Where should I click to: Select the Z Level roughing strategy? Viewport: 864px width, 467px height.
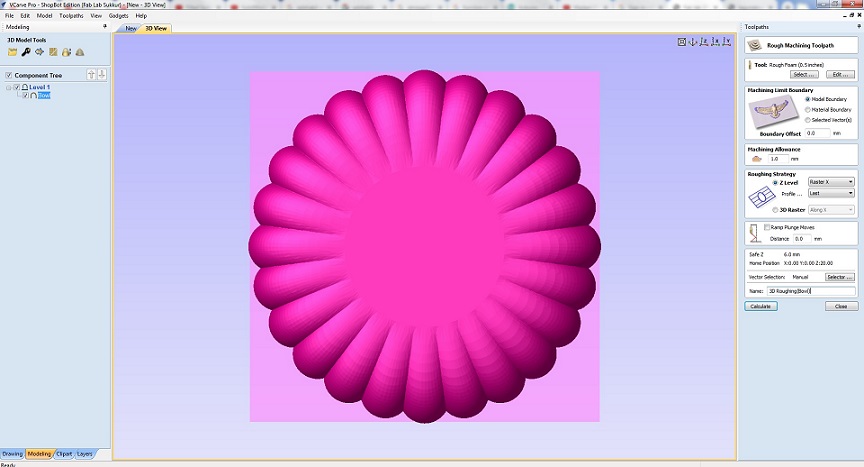(775, 182)
